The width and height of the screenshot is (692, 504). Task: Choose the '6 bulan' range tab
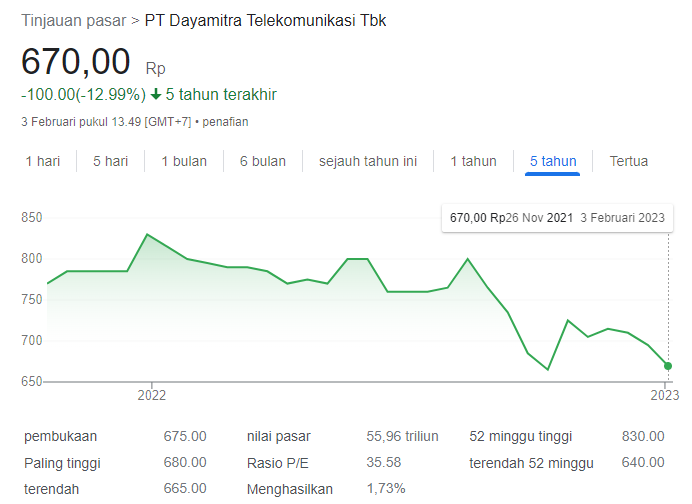[263, 161]
